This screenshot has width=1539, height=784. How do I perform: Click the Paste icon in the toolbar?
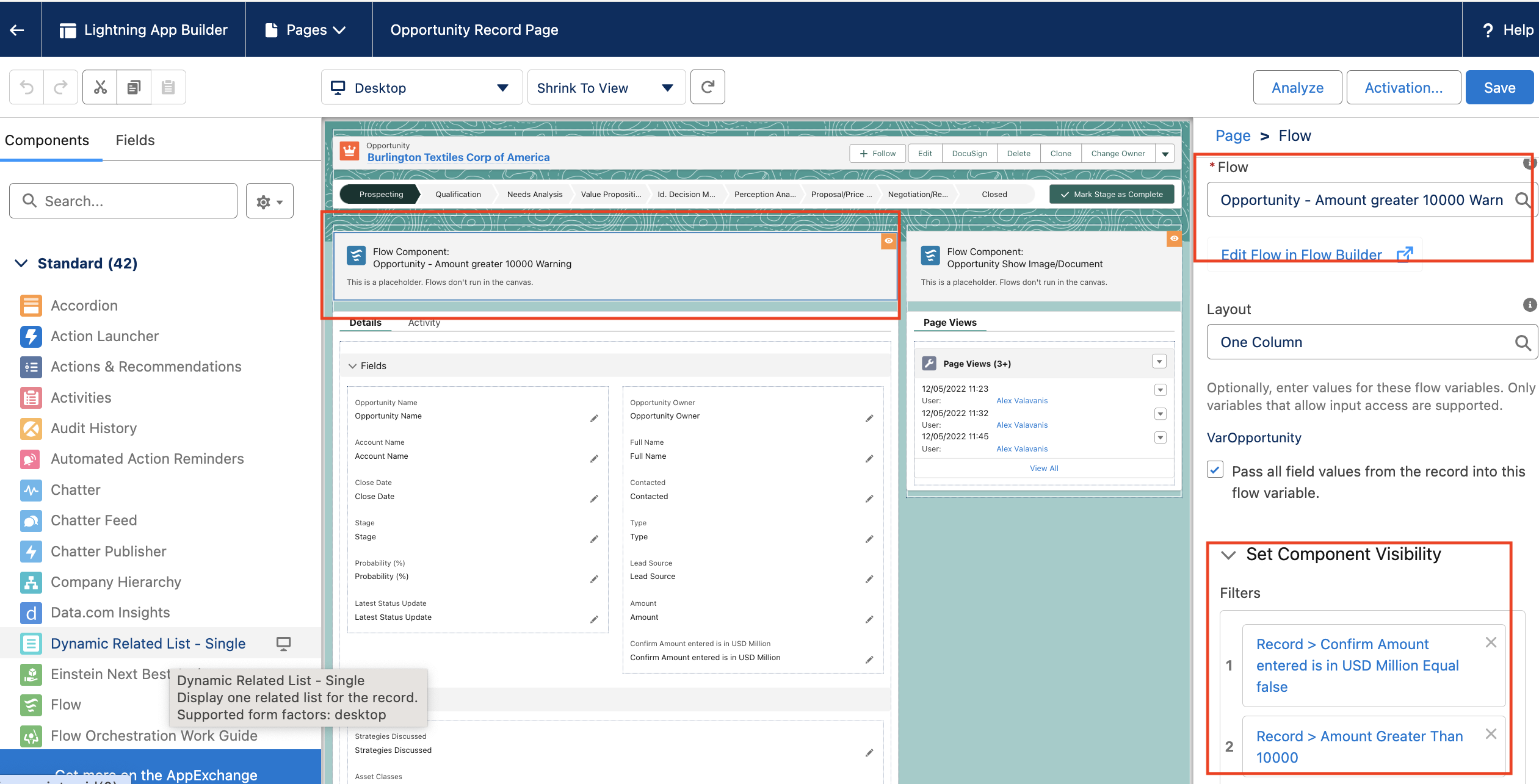168,87
